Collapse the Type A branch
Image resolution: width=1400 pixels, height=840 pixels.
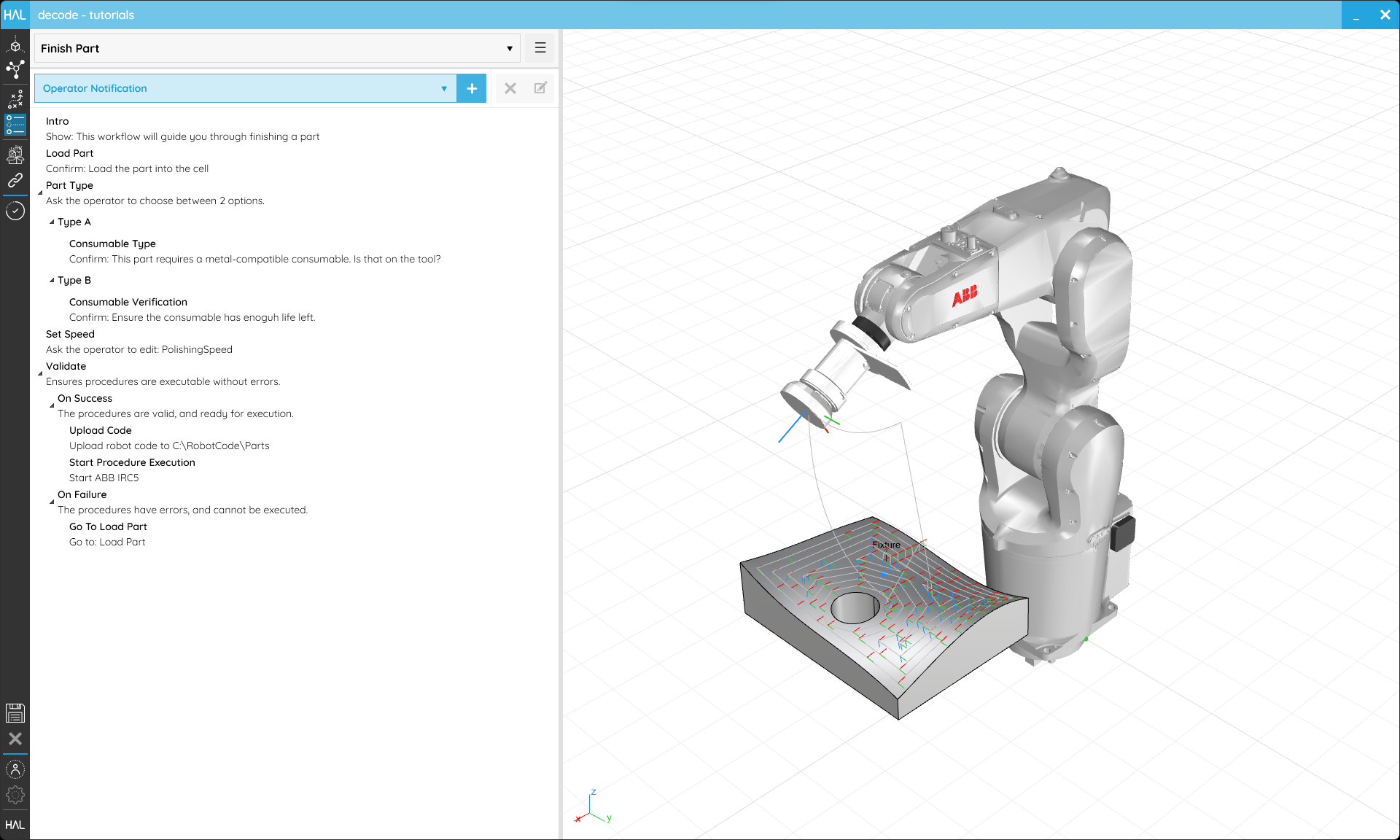(52, 222)
